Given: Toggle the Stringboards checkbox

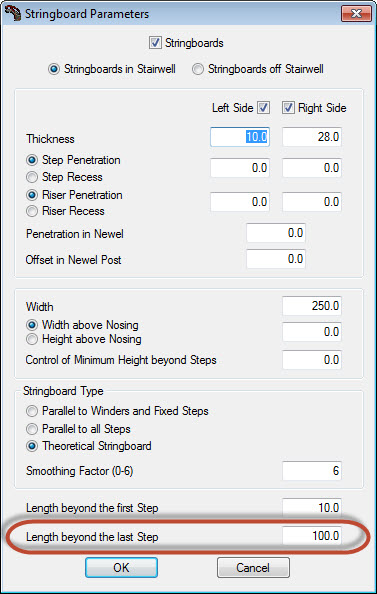Looking at the screenshot, I should click(x=155, y=43).
